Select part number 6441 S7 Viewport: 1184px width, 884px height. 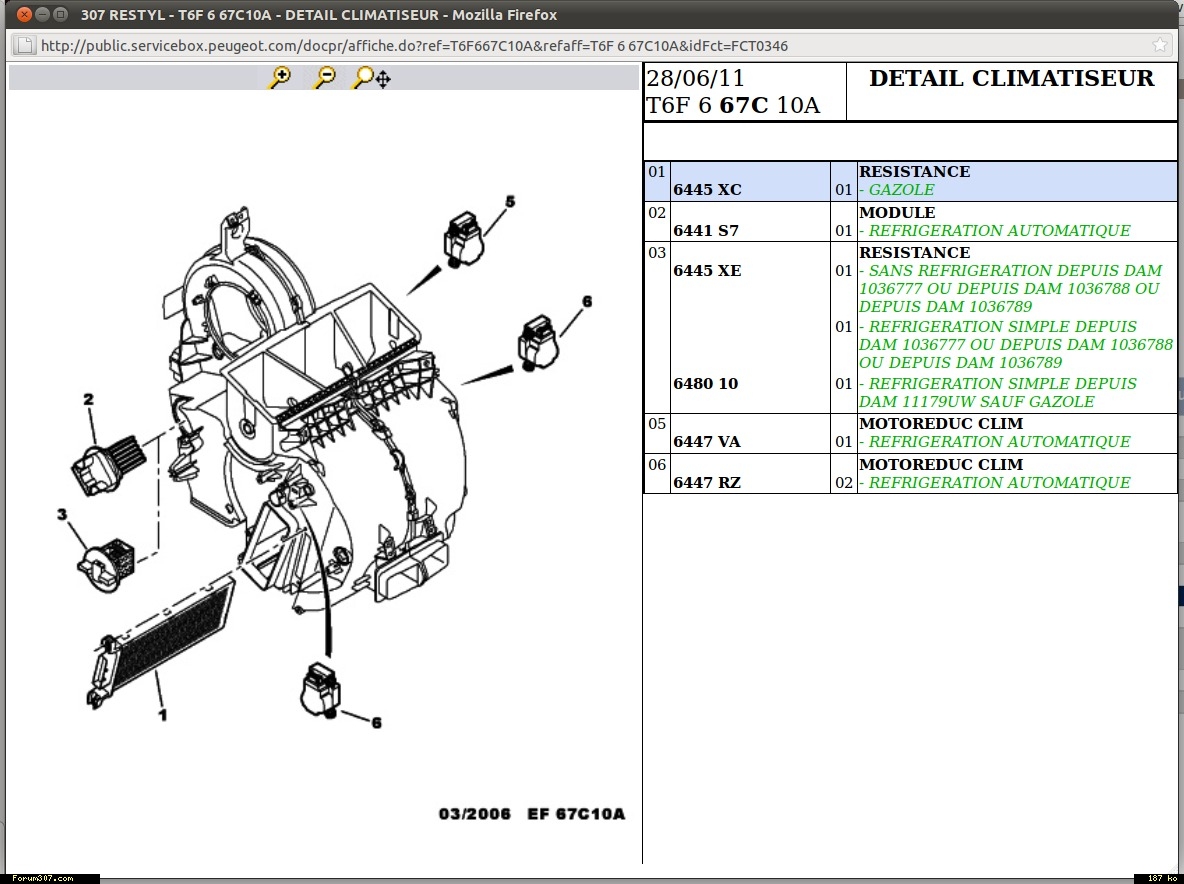(705, 230)
